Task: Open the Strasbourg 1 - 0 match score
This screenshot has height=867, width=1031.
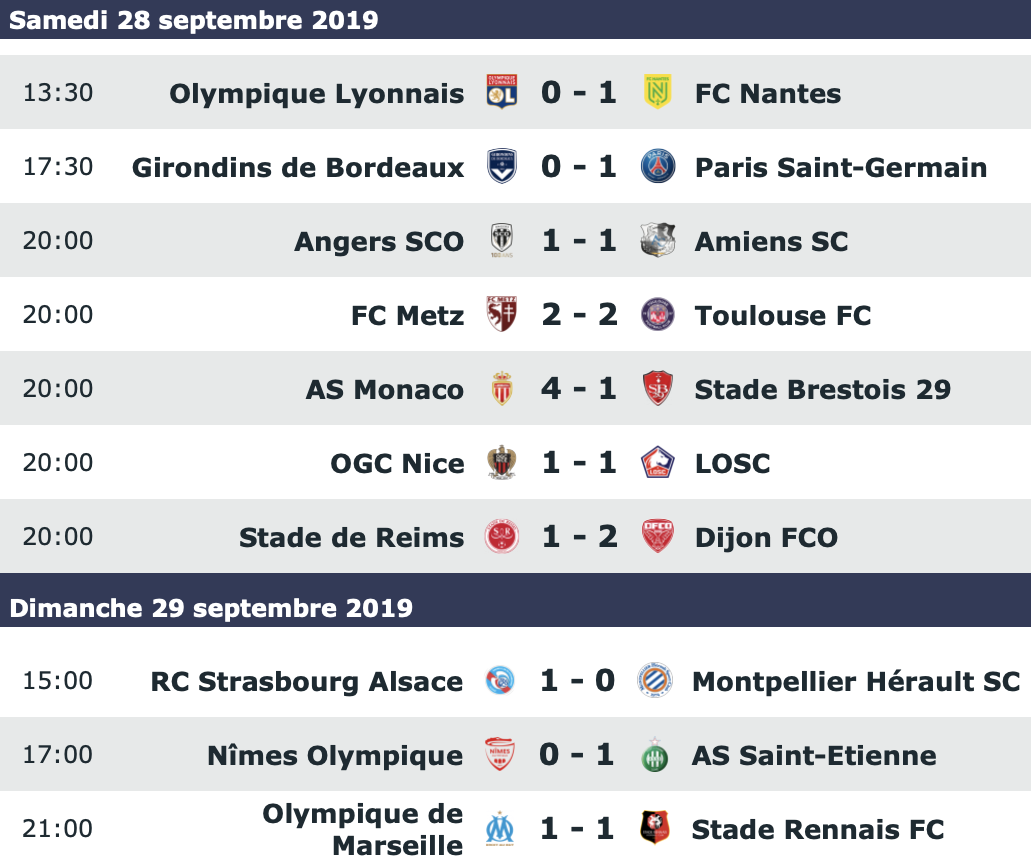Action: pos(577,681)
